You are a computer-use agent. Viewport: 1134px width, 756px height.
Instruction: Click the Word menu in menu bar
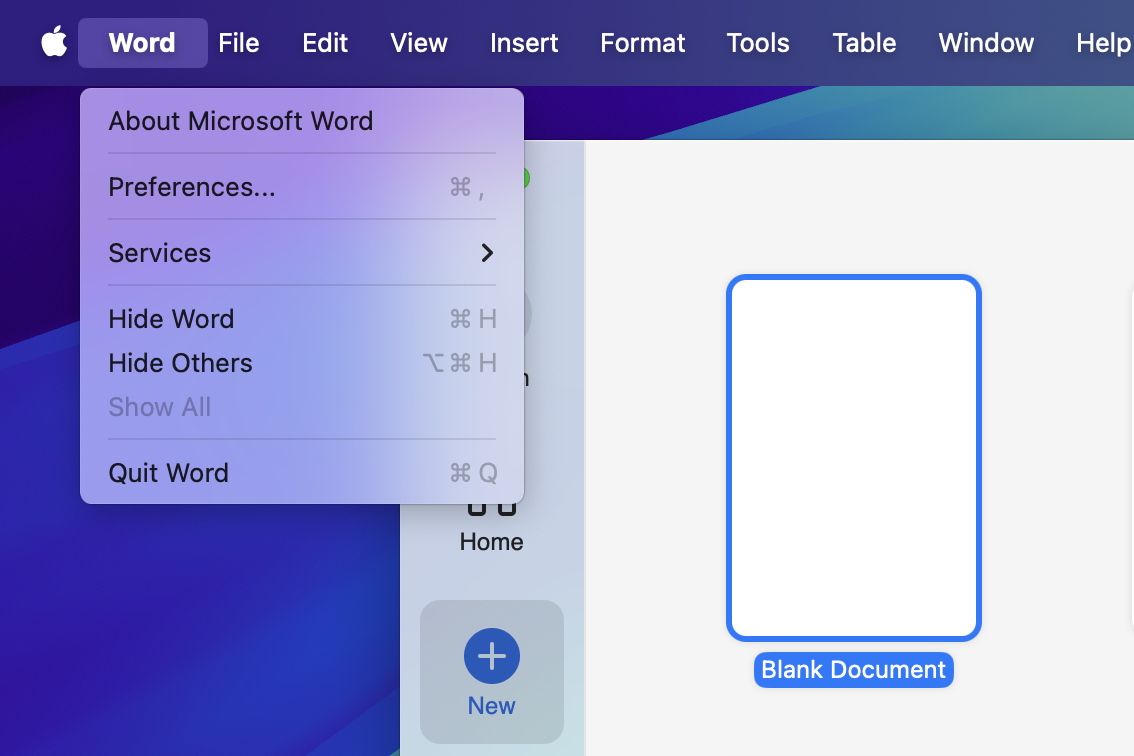(142, 43)
